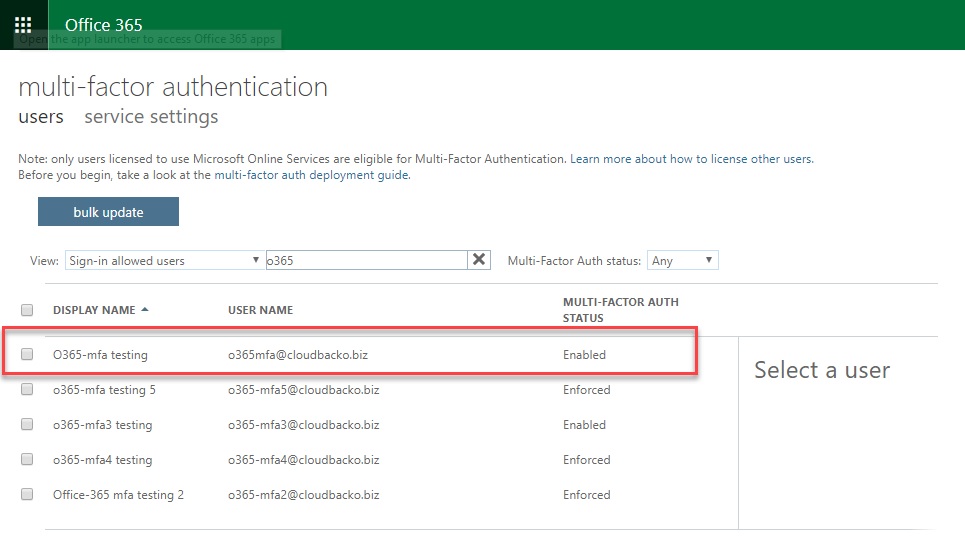Click display name Office-365 mfa testing 2
This screenshot has height=541, width=965.
point(118,495)
